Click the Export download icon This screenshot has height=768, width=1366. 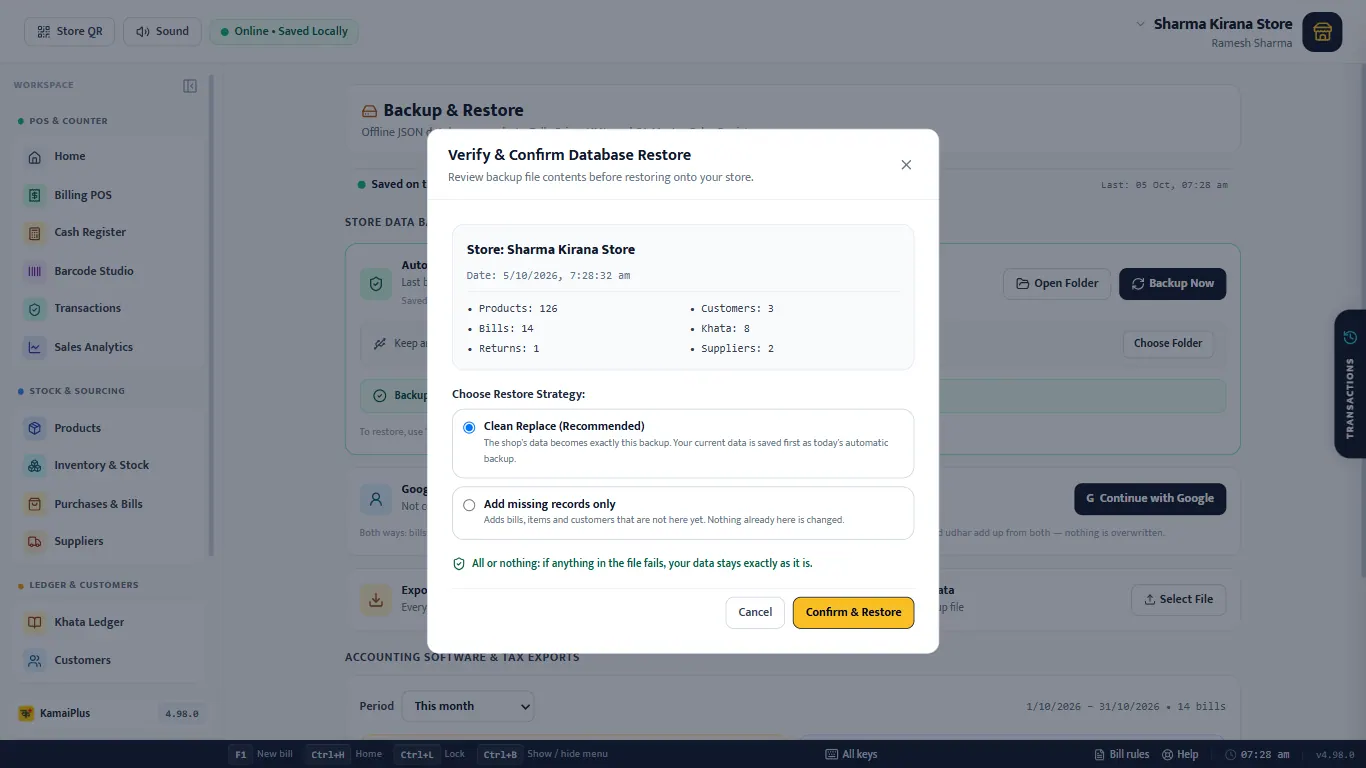(376, 600)
